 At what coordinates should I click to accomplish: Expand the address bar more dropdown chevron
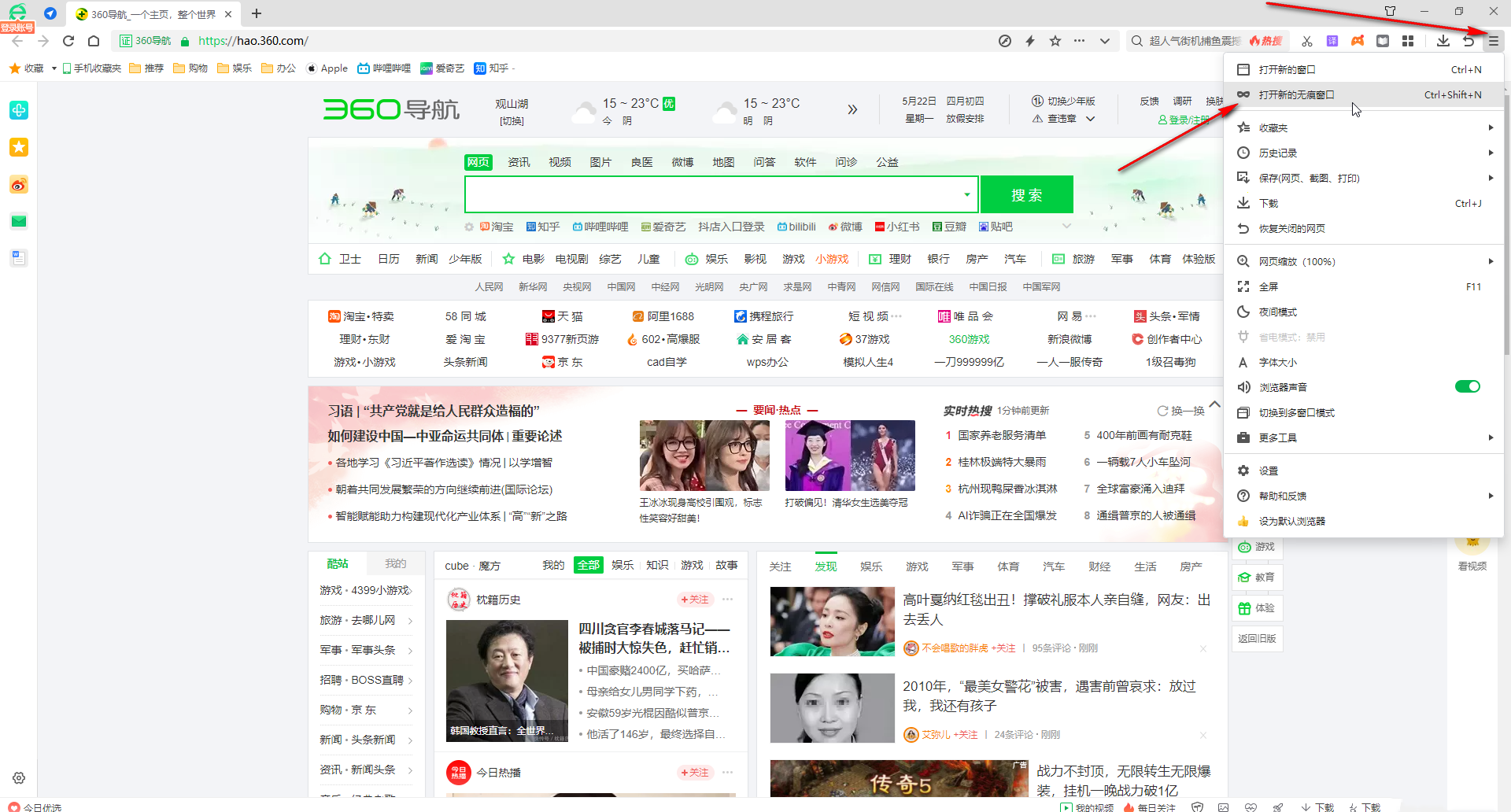1105,41
